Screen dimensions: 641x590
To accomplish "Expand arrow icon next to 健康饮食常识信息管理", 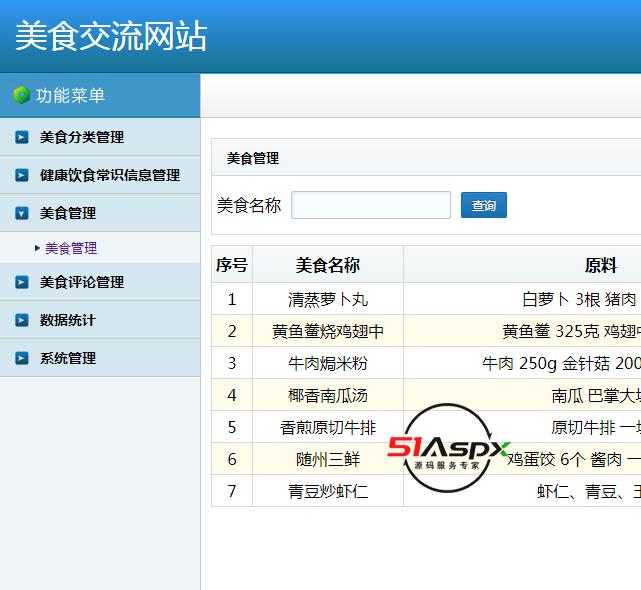I will (x=22, y=175).
